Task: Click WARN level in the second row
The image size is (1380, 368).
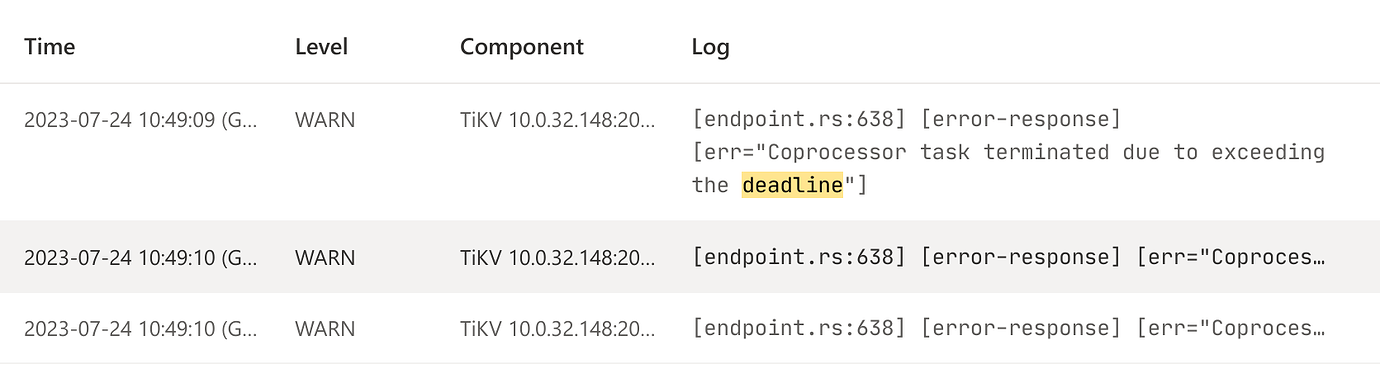Action: (x=325, y=257)
